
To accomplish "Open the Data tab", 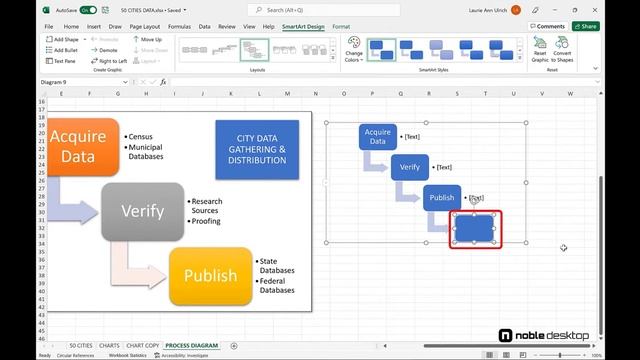I will tap(204, 27).
